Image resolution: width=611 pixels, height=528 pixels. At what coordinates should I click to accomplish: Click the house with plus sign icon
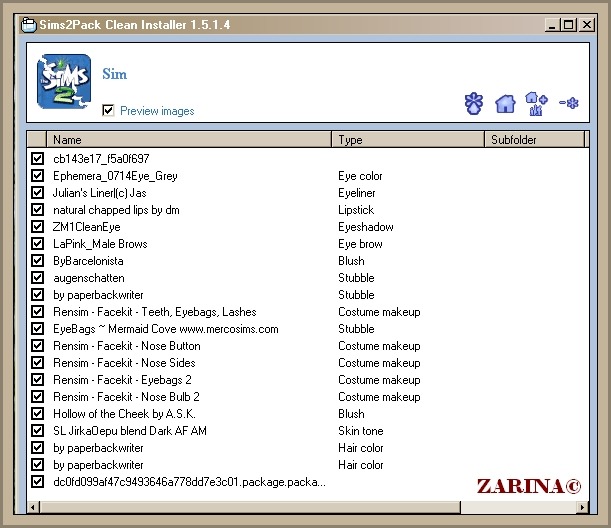tap(536, 104)
